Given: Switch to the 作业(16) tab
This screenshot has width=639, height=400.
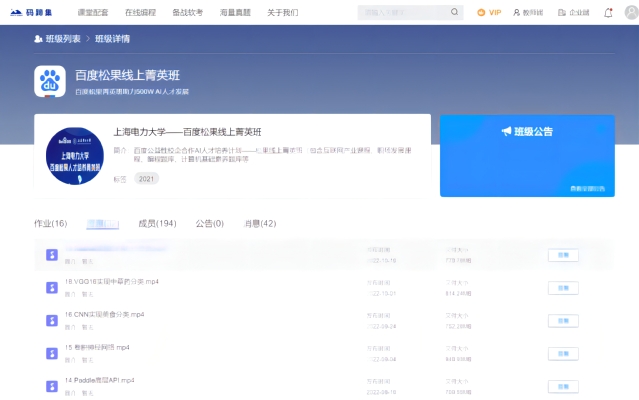Looking at the screenshot, I should [51, 223].
